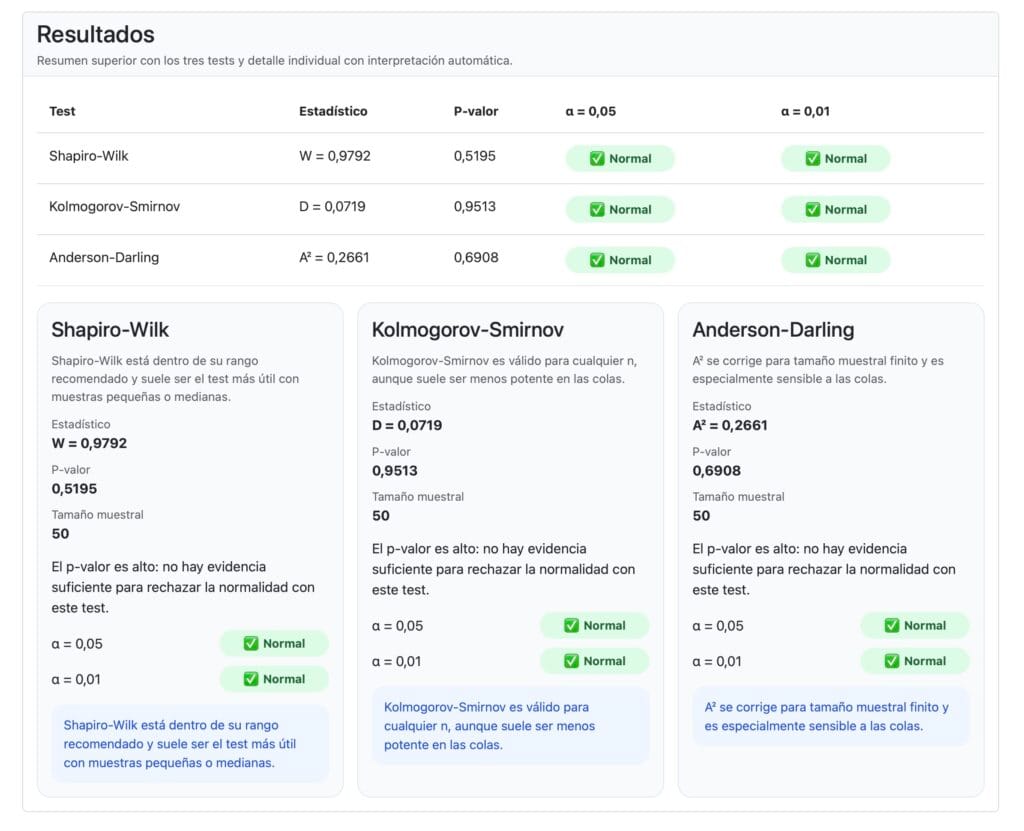Select the subtitle starting with 'Resumen superior'
The height and width of the screenshot is (831, 1024).
point(274,61)
